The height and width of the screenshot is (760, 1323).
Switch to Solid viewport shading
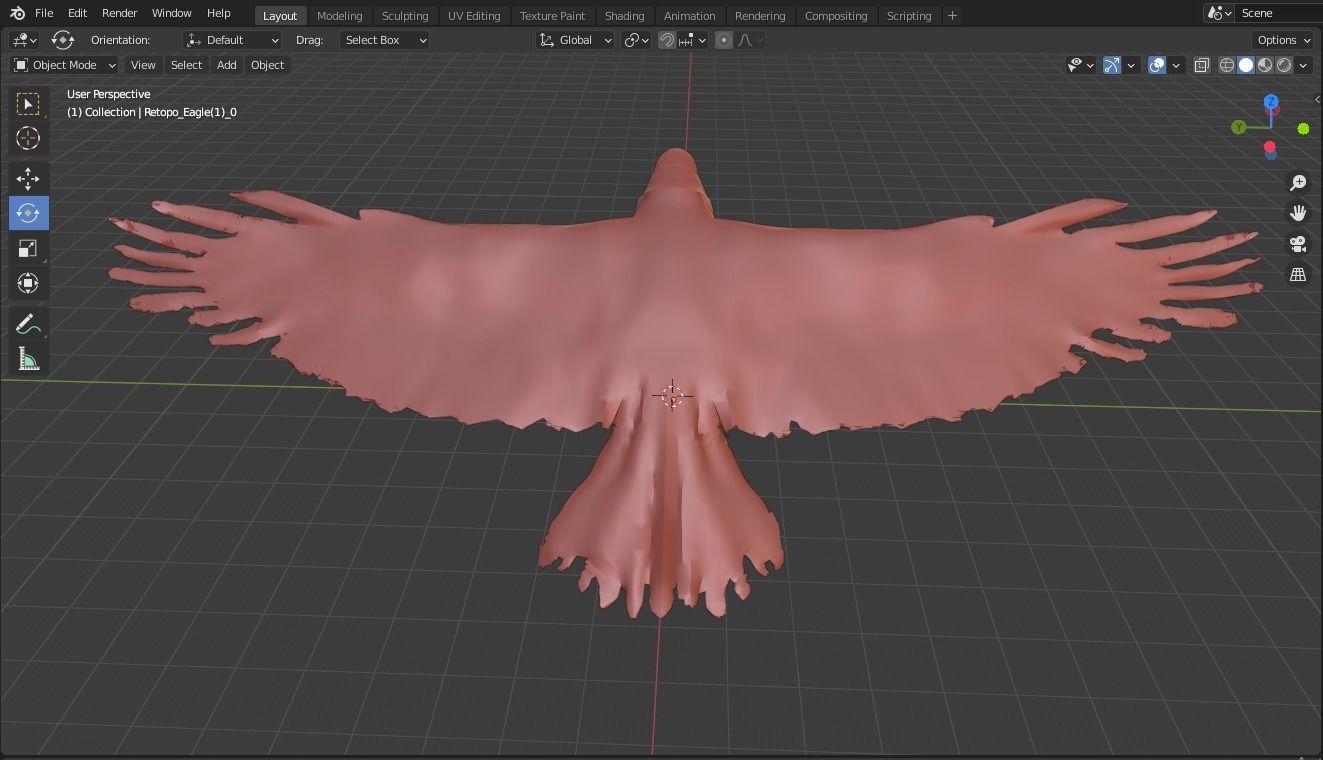(x=1246, y=65)
